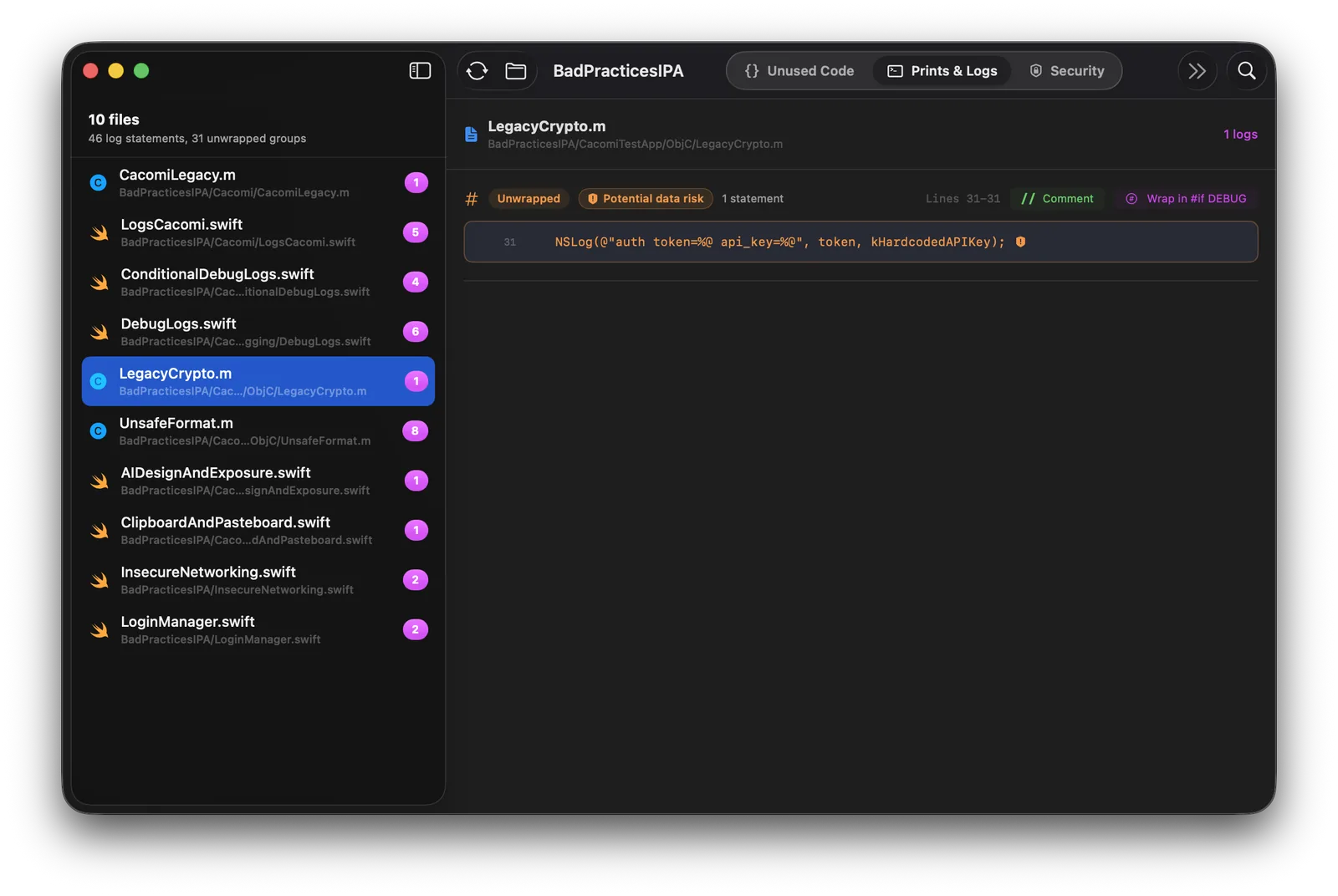This screenshot has width=1338, height=896.
Task: Click the 1 logs count label
Action: click(1240, 135)
